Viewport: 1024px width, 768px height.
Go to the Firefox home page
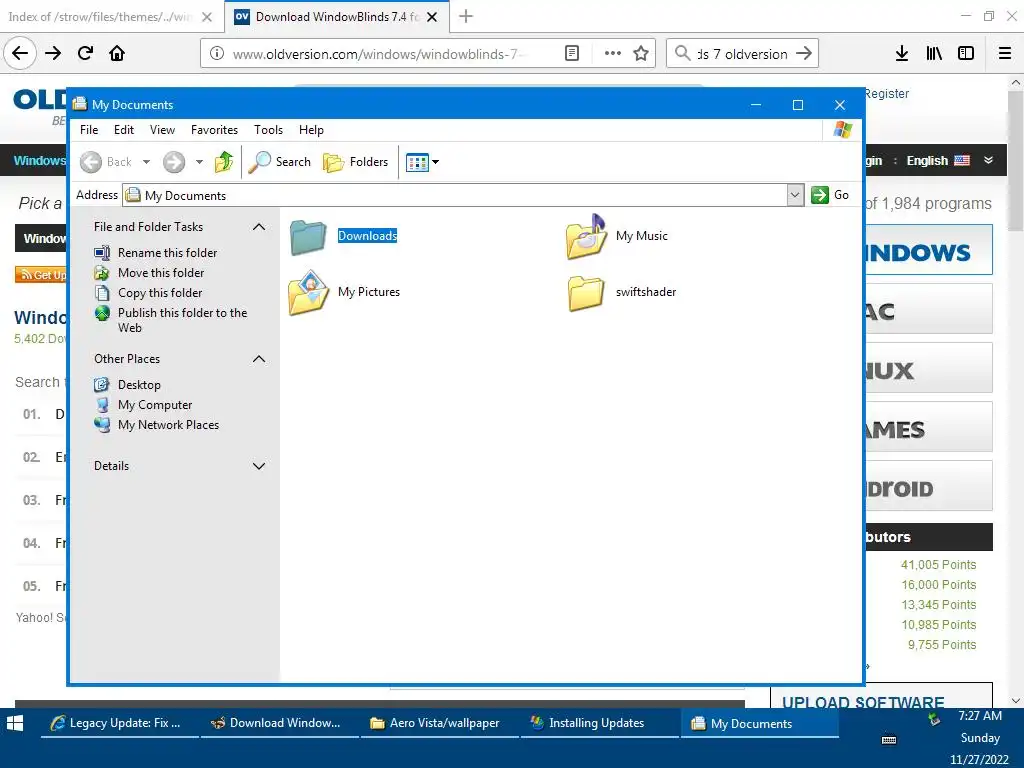click(117, 53)
